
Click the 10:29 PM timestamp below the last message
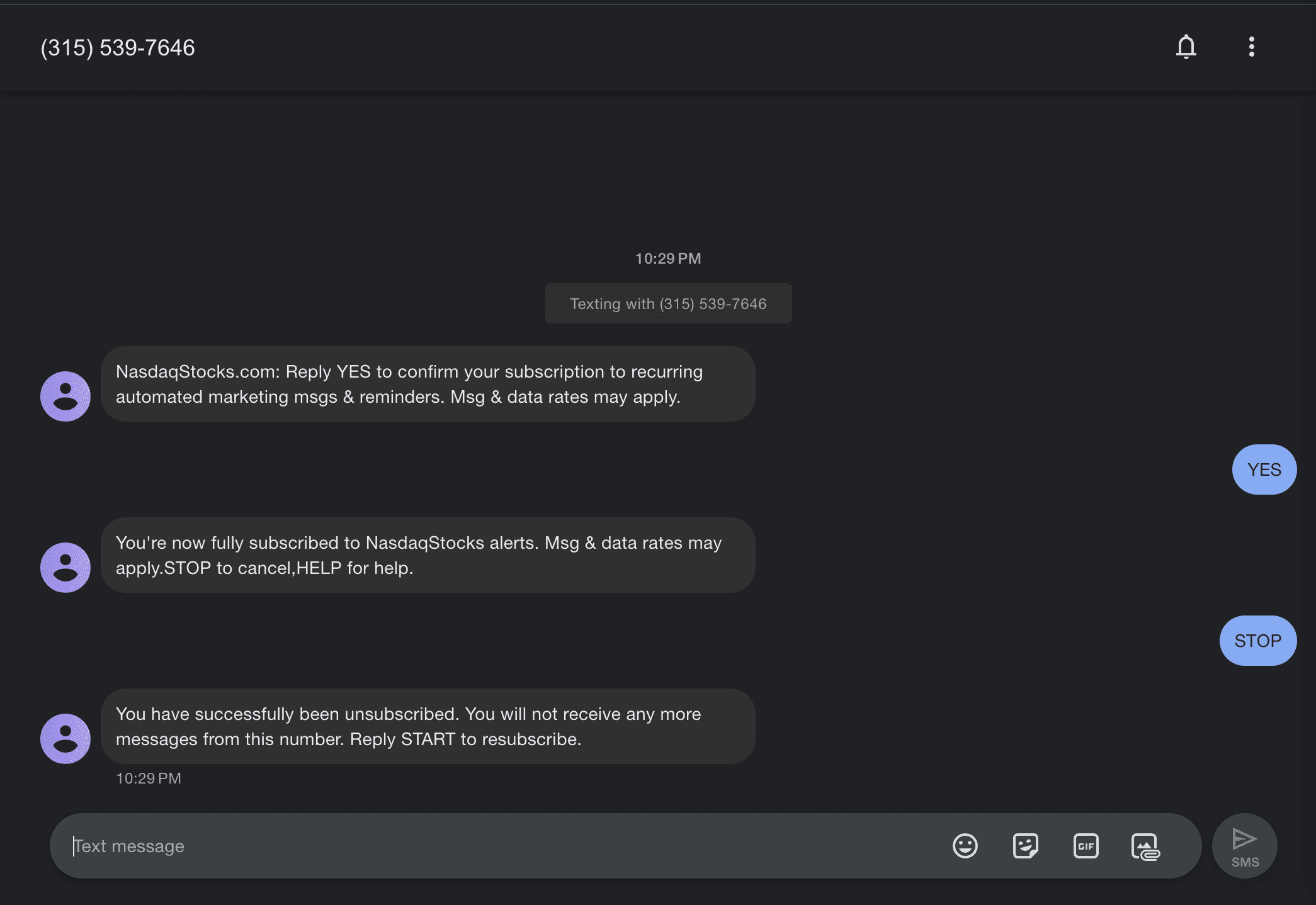[149, 779]
